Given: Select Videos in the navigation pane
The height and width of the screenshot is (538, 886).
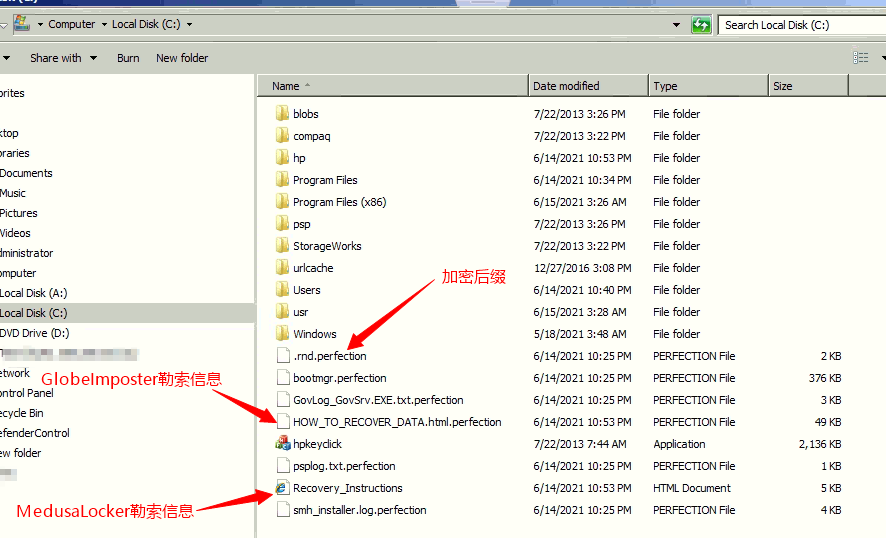Looking at the screenshot, I should click(15, 233).
